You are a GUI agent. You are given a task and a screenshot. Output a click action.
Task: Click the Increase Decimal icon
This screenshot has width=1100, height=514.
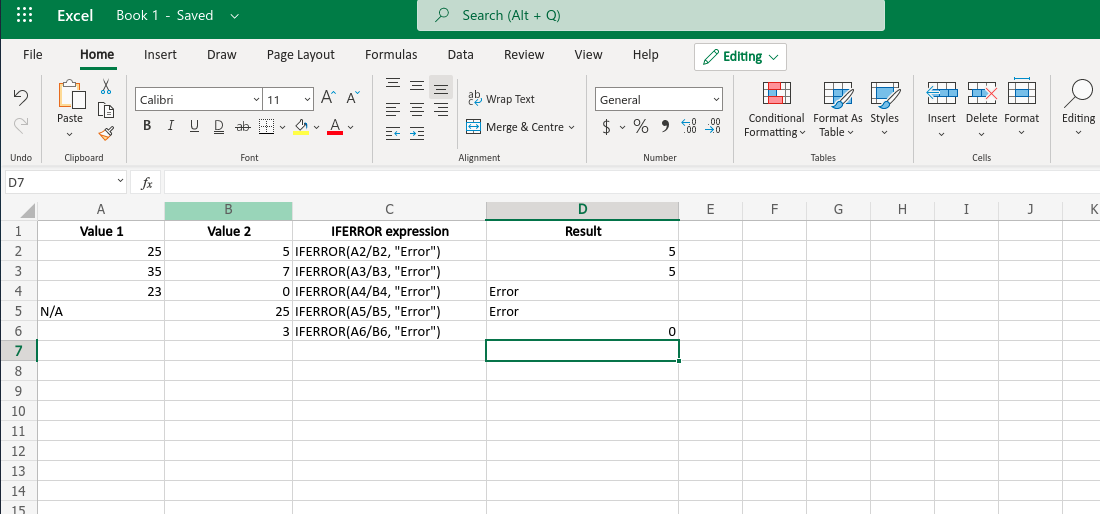689,127
